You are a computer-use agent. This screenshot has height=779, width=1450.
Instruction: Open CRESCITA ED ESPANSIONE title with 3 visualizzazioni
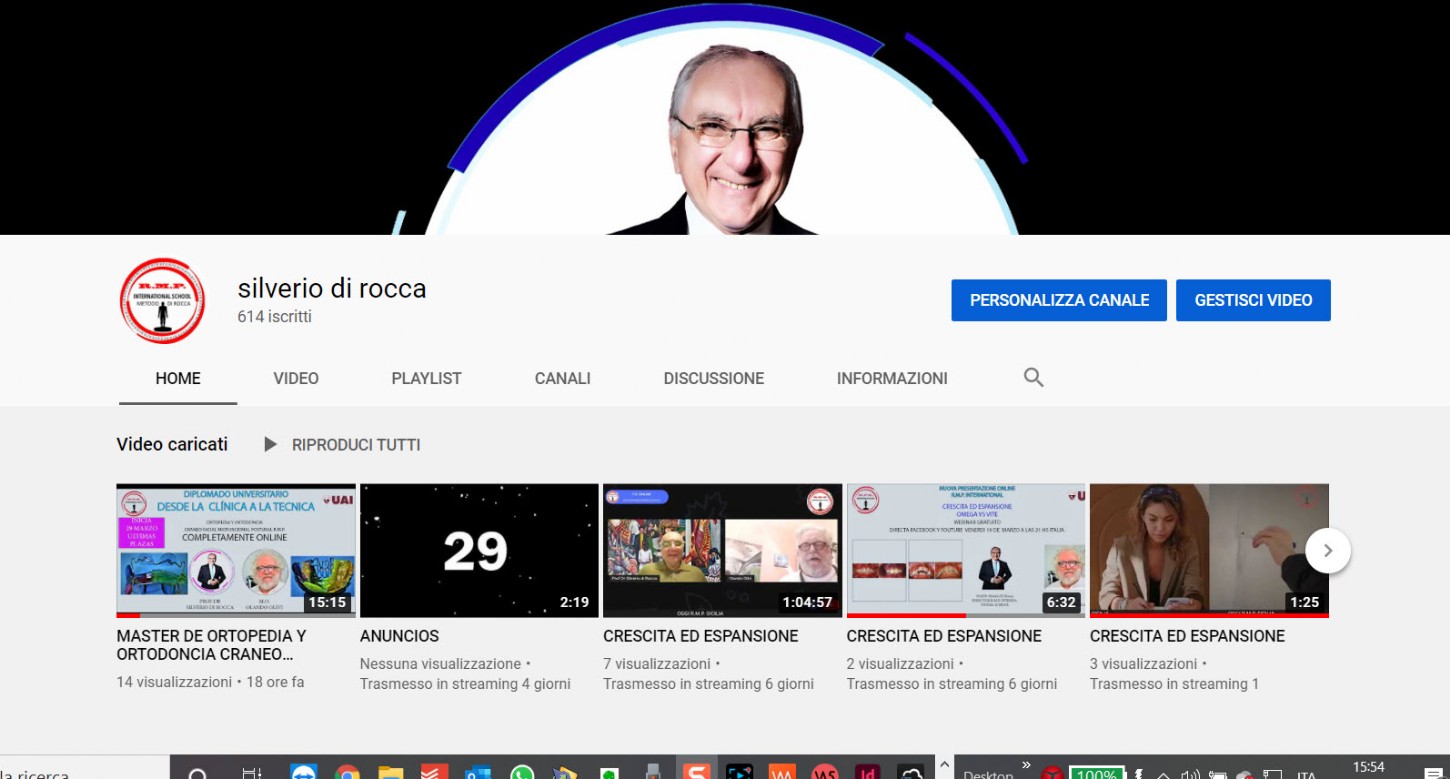pos(1187,636)
